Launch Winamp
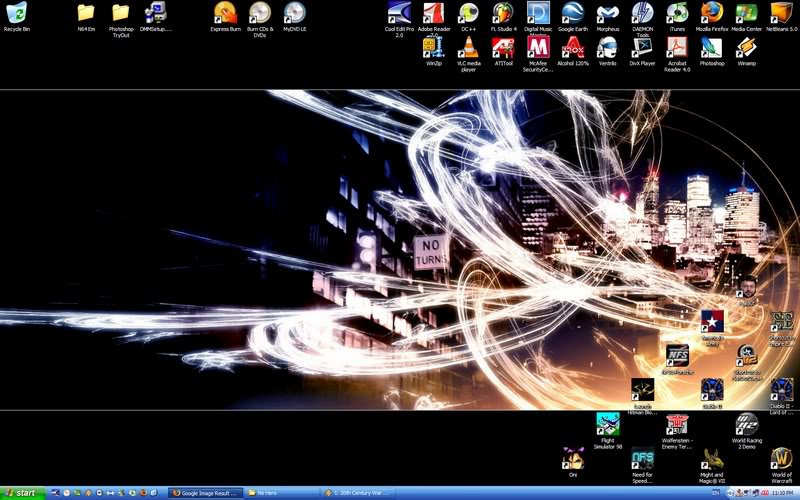Screen dimensions: 800x500 coord(746,51)
